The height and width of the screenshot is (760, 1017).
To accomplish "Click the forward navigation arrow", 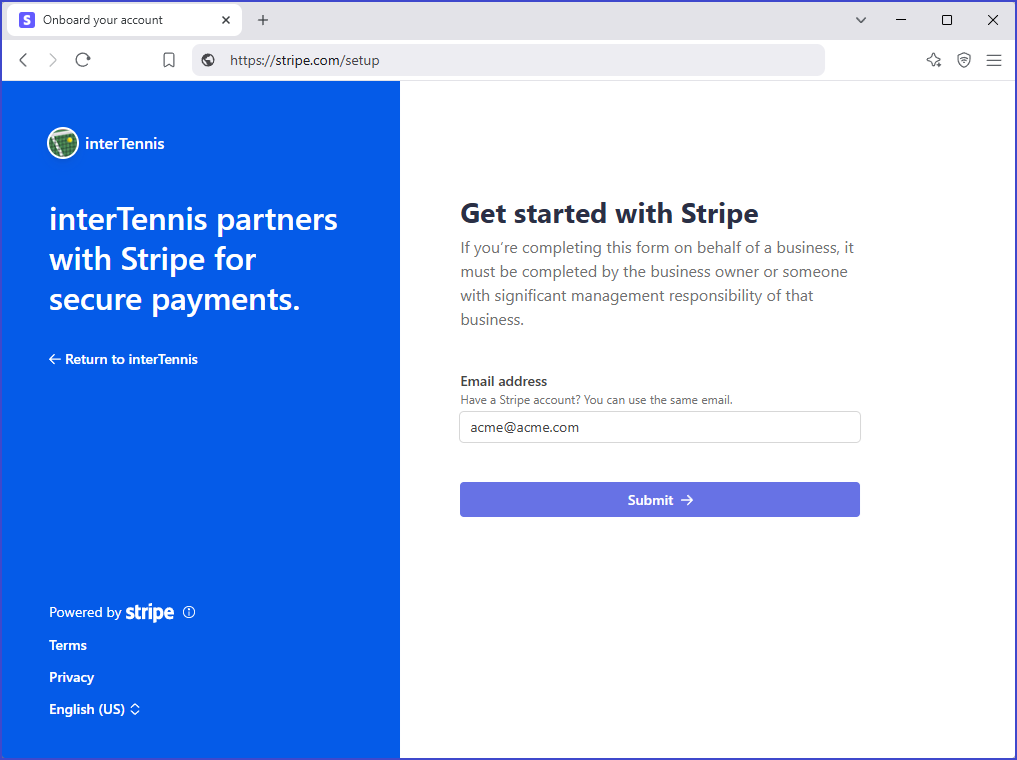I will (52, 60).
